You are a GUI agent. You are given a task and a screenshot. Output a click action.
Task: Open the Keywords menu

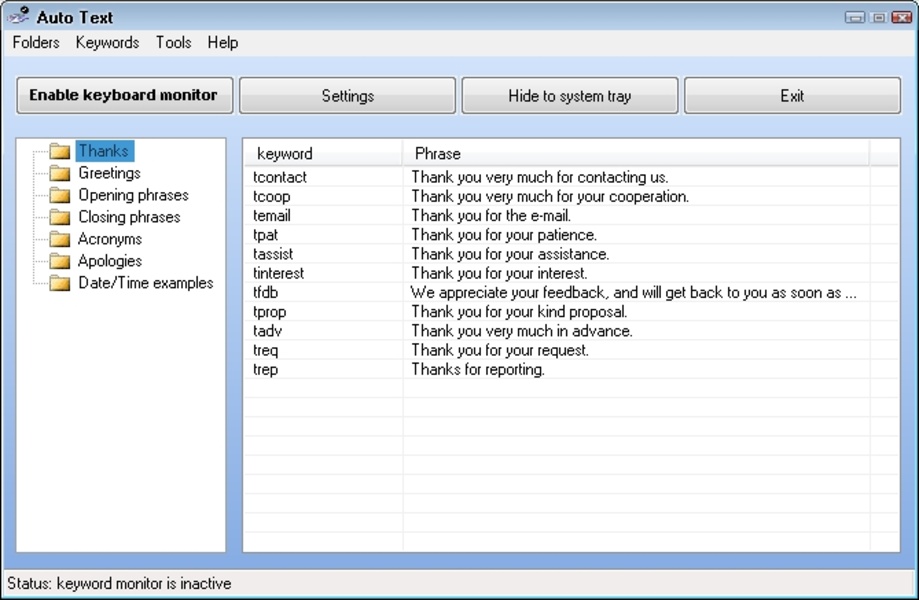click(107, 43)
